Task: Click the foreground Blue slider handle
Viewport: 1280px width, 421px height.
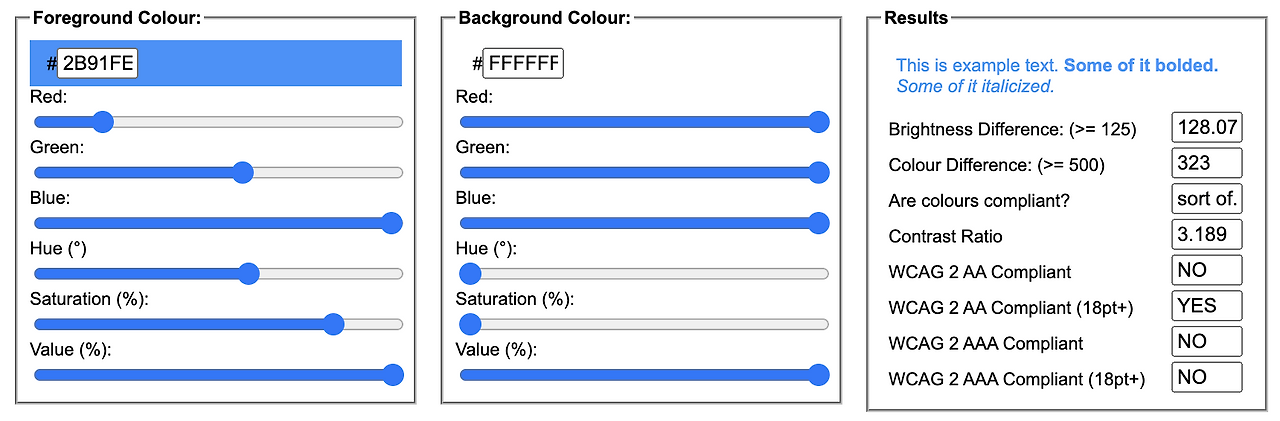Action: pyautogui.click(x=392, y=223)
